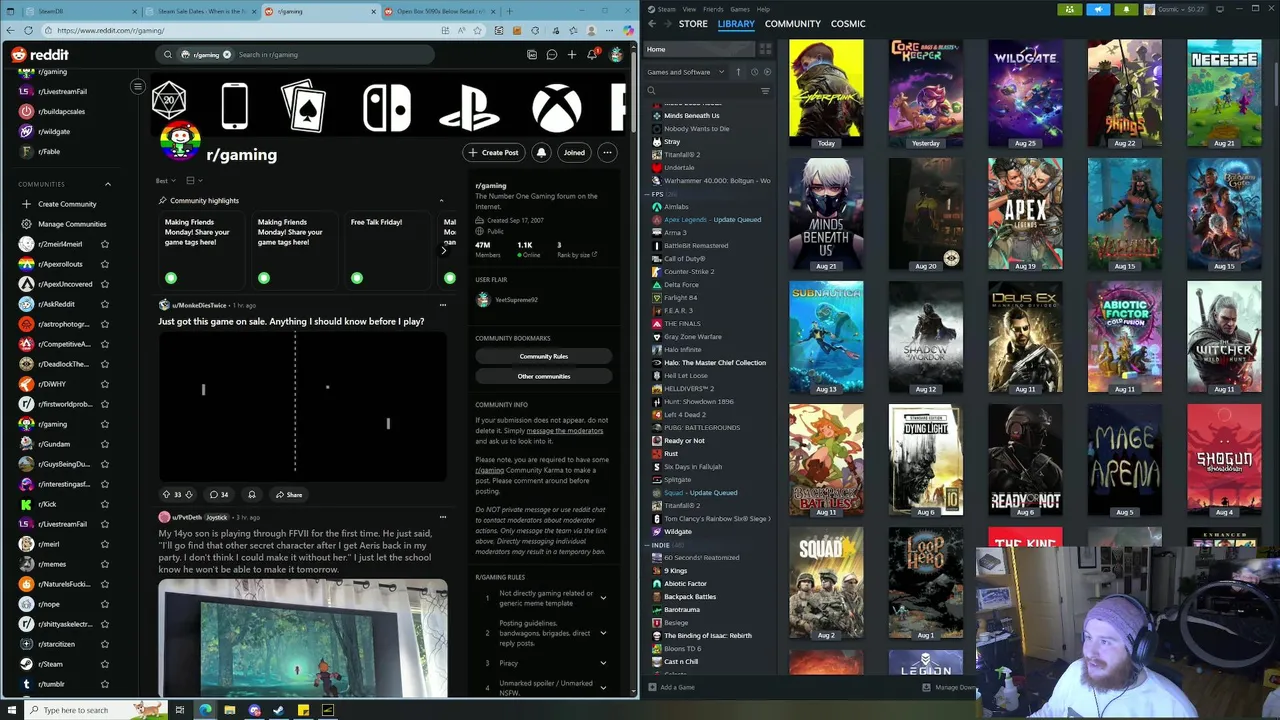Open comments on the 34-comment post
Image resolution: width=1280 pixels, height=720 pixels.
pos(218,494)
